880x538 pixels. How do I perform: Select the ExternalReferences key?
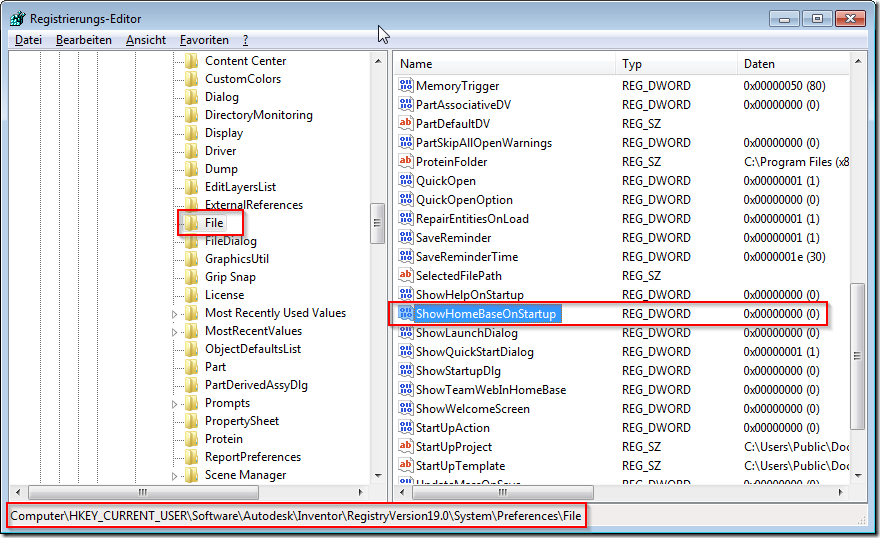point(254,205)
